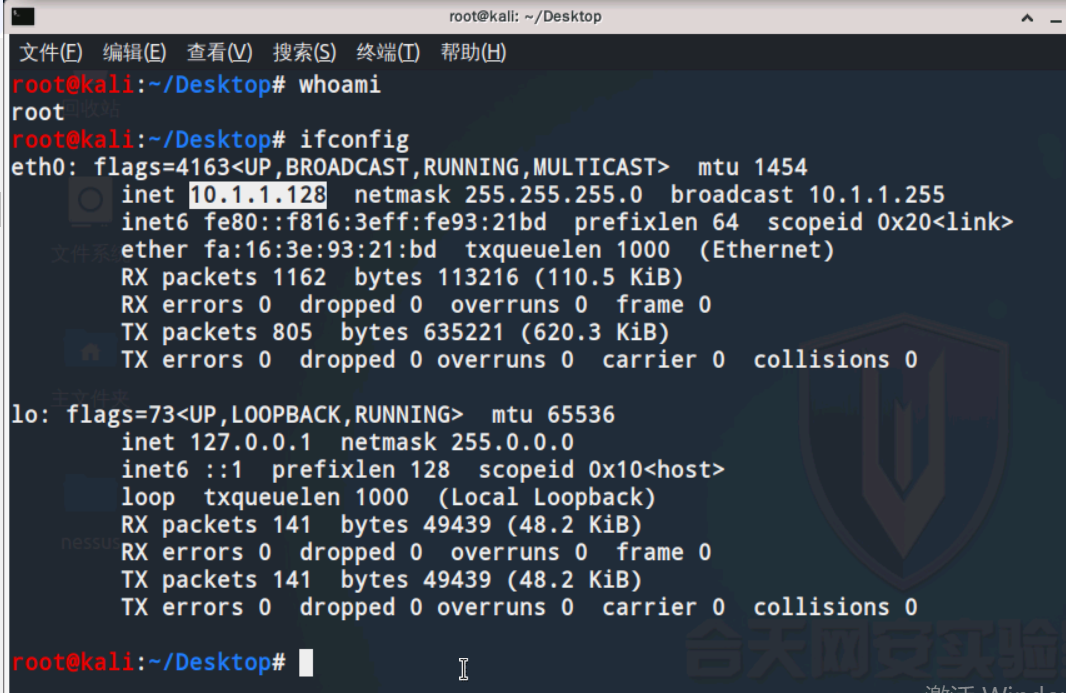Open the 编辑(E) menu
Screen dimensions: 1066x693
coord(134,52)
